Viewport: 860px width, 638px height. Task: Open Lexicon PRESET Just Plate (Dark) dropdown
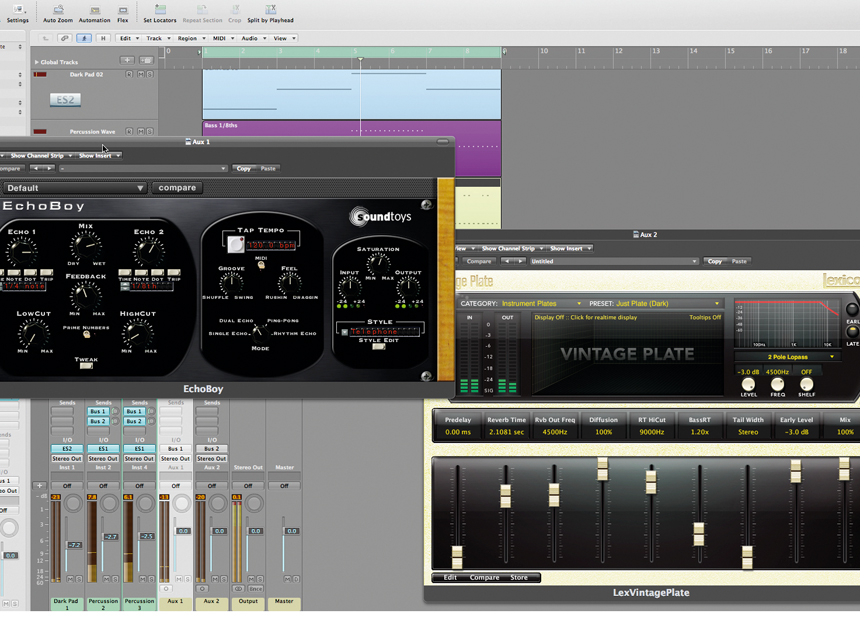(x=667, y=303)
